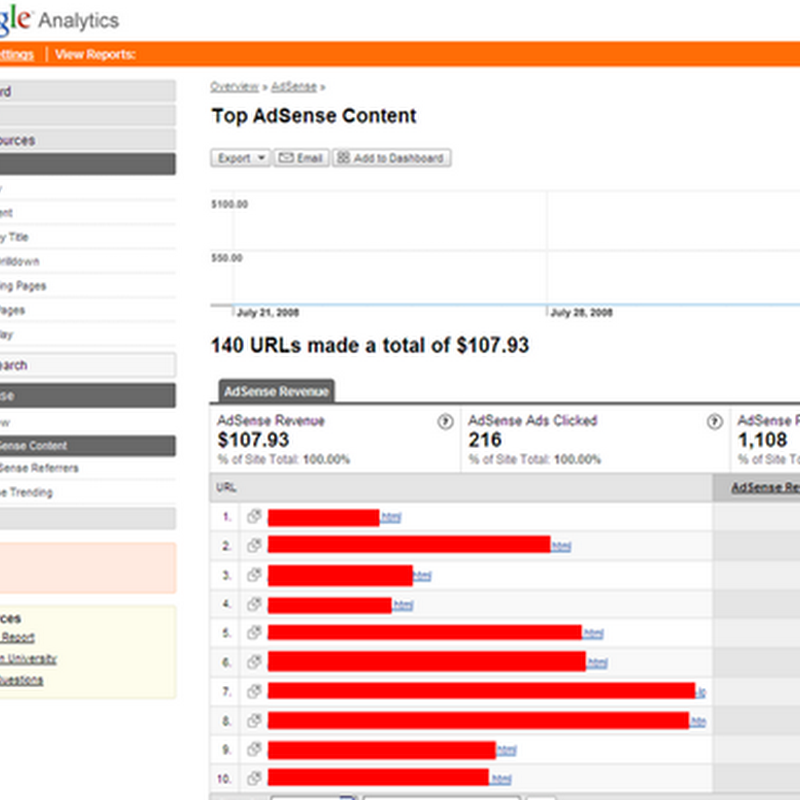This screenshot has height=800, width=800.
Task: Open row 2 URL in new window icon
Action: [254, 546]
